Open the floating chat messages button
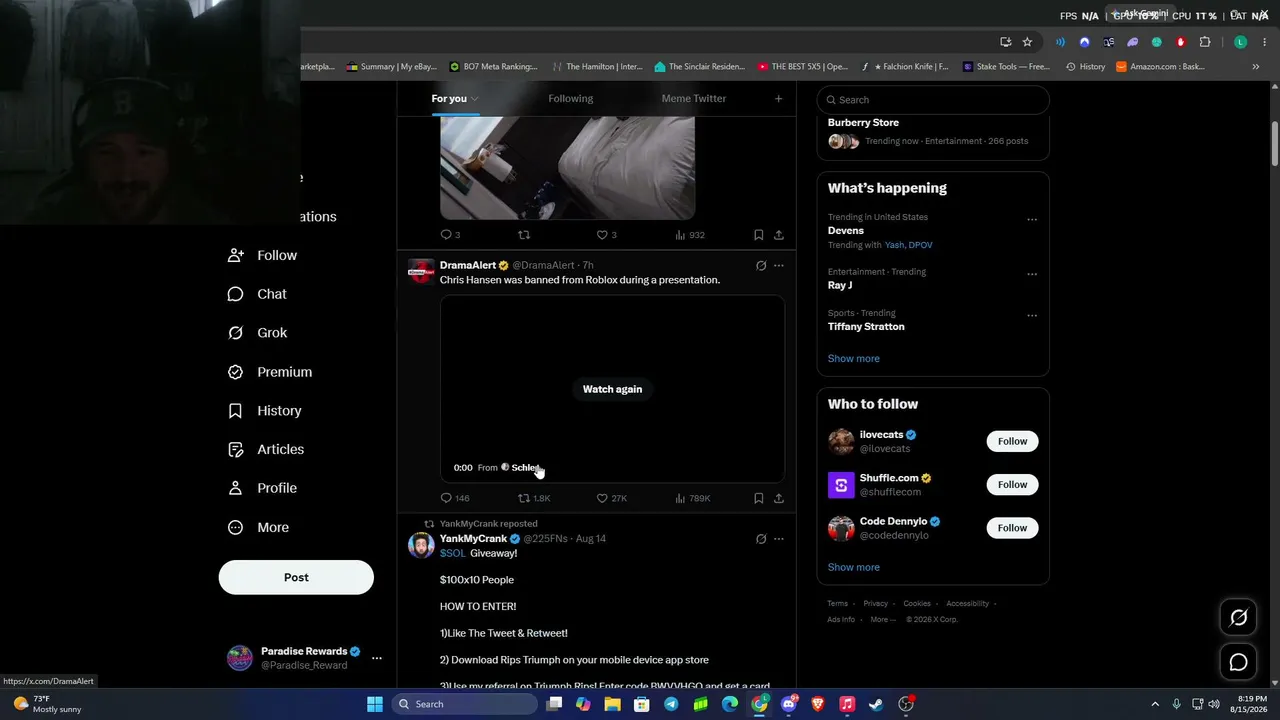 click(1238, 662)
